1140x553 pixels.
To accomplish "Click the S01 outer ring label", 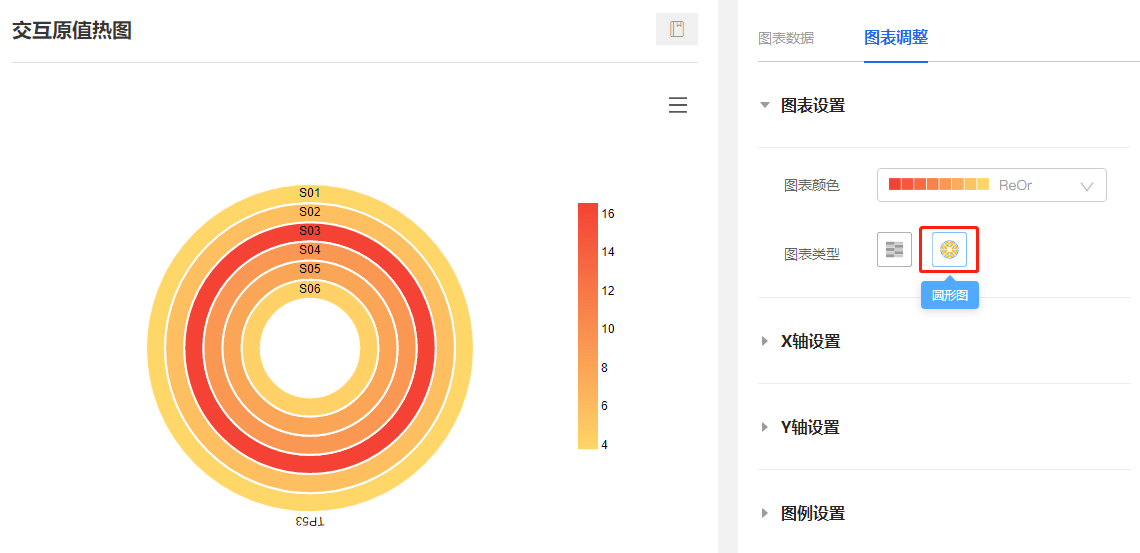I will tap(310, 193).
